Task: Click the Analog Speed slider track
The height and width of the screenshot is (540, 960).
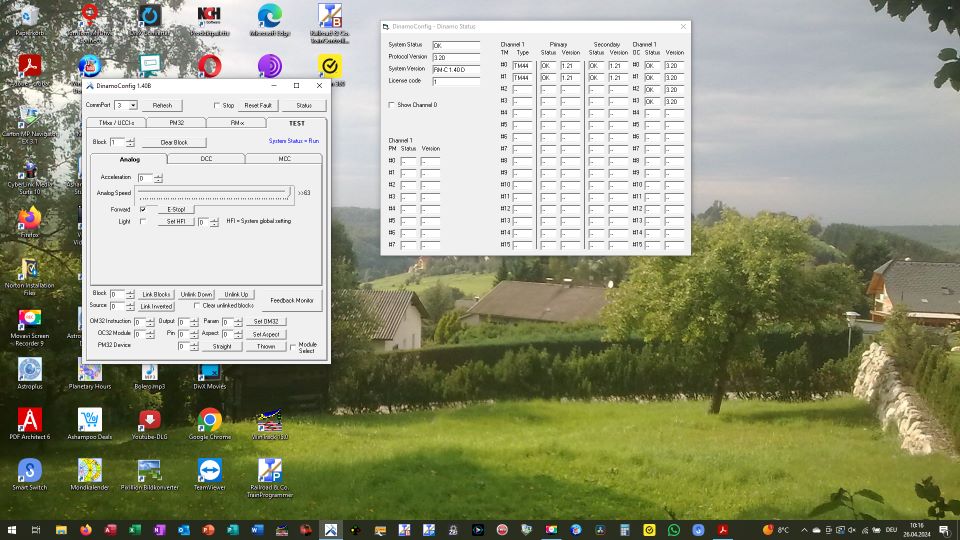Action: click(x=213, y=192)
